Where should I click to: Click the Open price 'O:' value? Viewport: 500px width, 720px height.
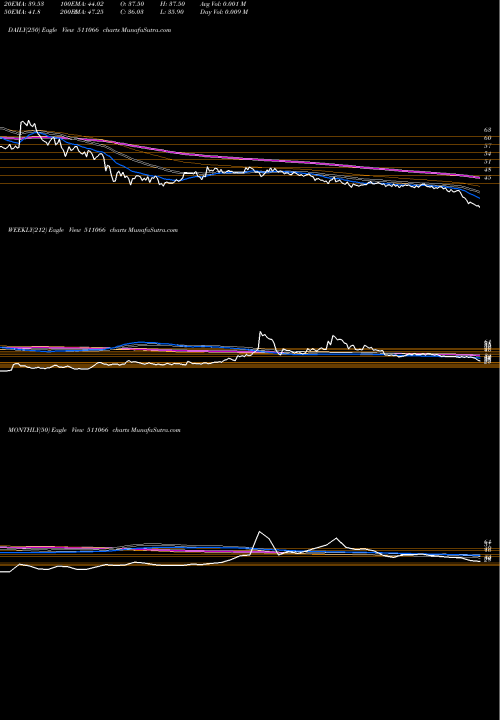[132, 4]
